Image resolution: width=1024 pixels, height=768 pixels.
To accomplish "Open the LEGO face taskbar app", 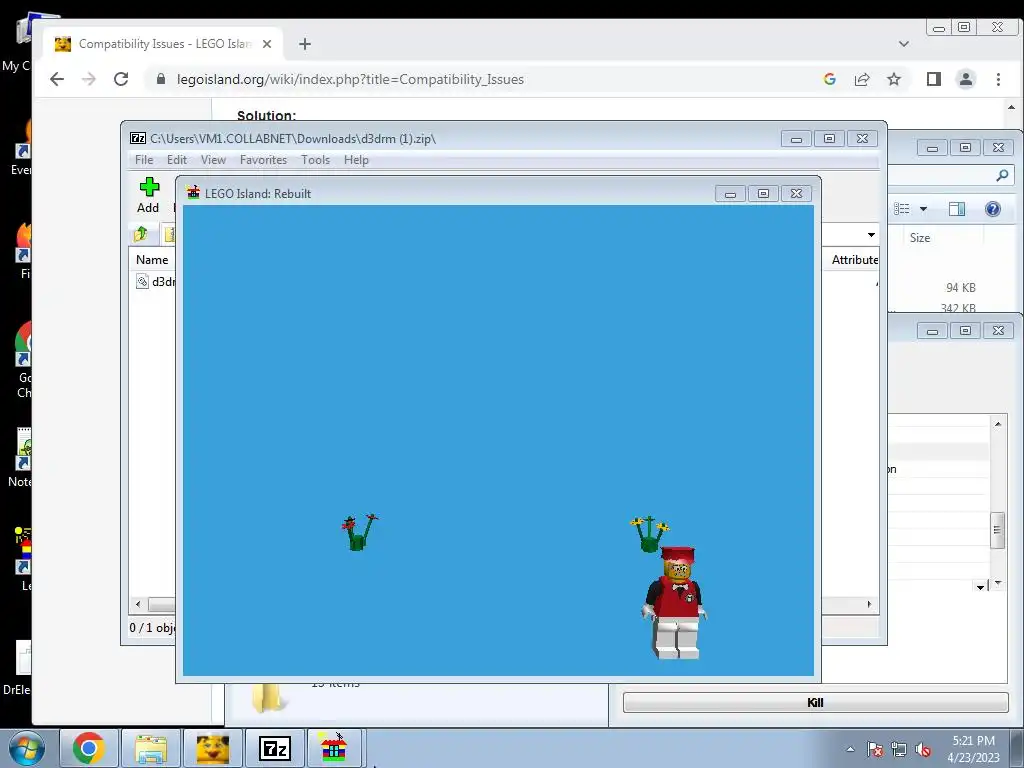I will [213, 748].
